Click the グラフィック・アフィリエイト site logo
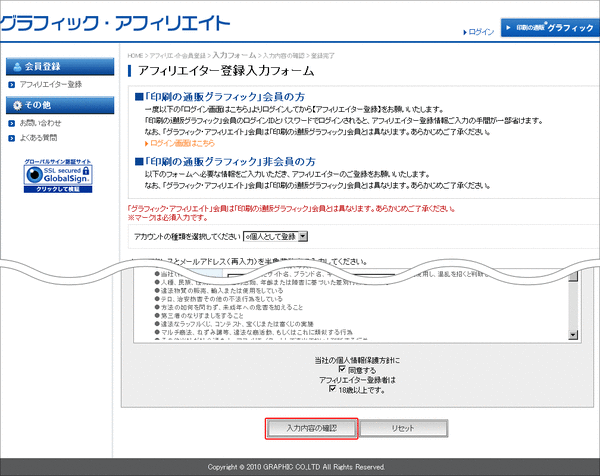The height and width of the screenshot is (476, 600). (115, 24)
